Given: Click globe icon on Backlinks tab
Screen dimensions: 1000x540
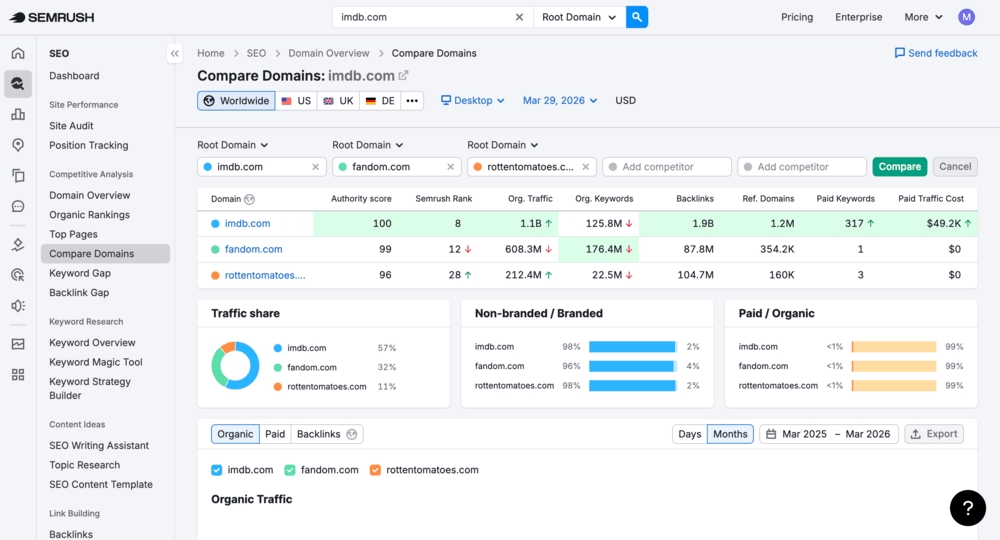Looking at the screenshot, I should click(x=351, y=434).
